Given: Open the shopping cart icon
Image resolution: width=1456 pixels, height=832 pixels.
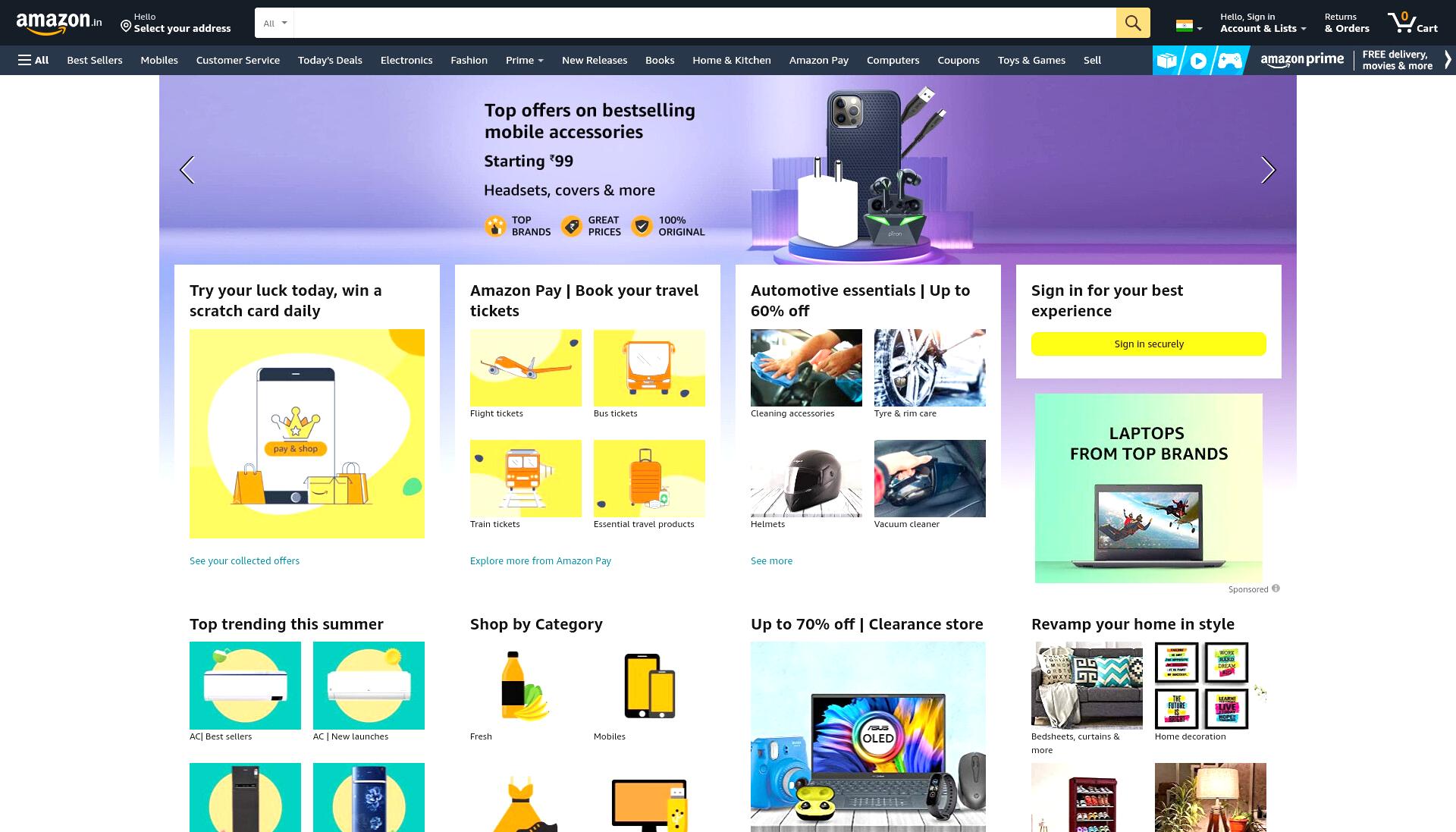Looking at the screenshot, I should (x=1413, y=23).
